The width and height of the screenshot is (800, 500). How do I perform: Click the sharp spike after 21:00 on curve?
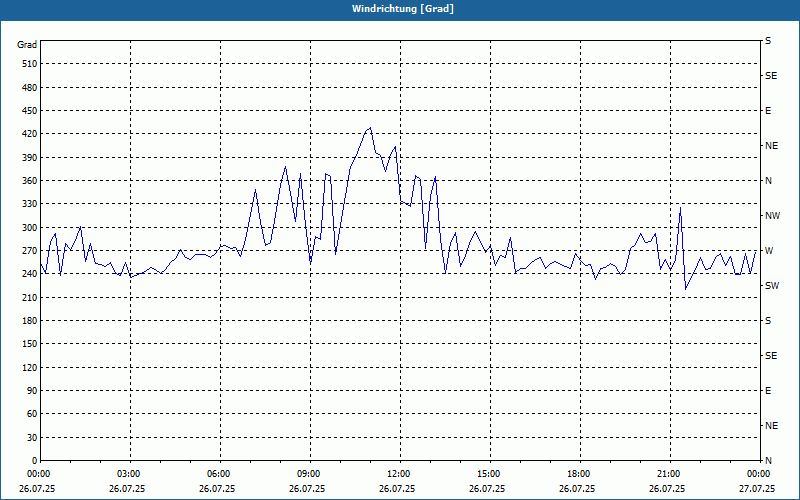[x=680, y=208]
